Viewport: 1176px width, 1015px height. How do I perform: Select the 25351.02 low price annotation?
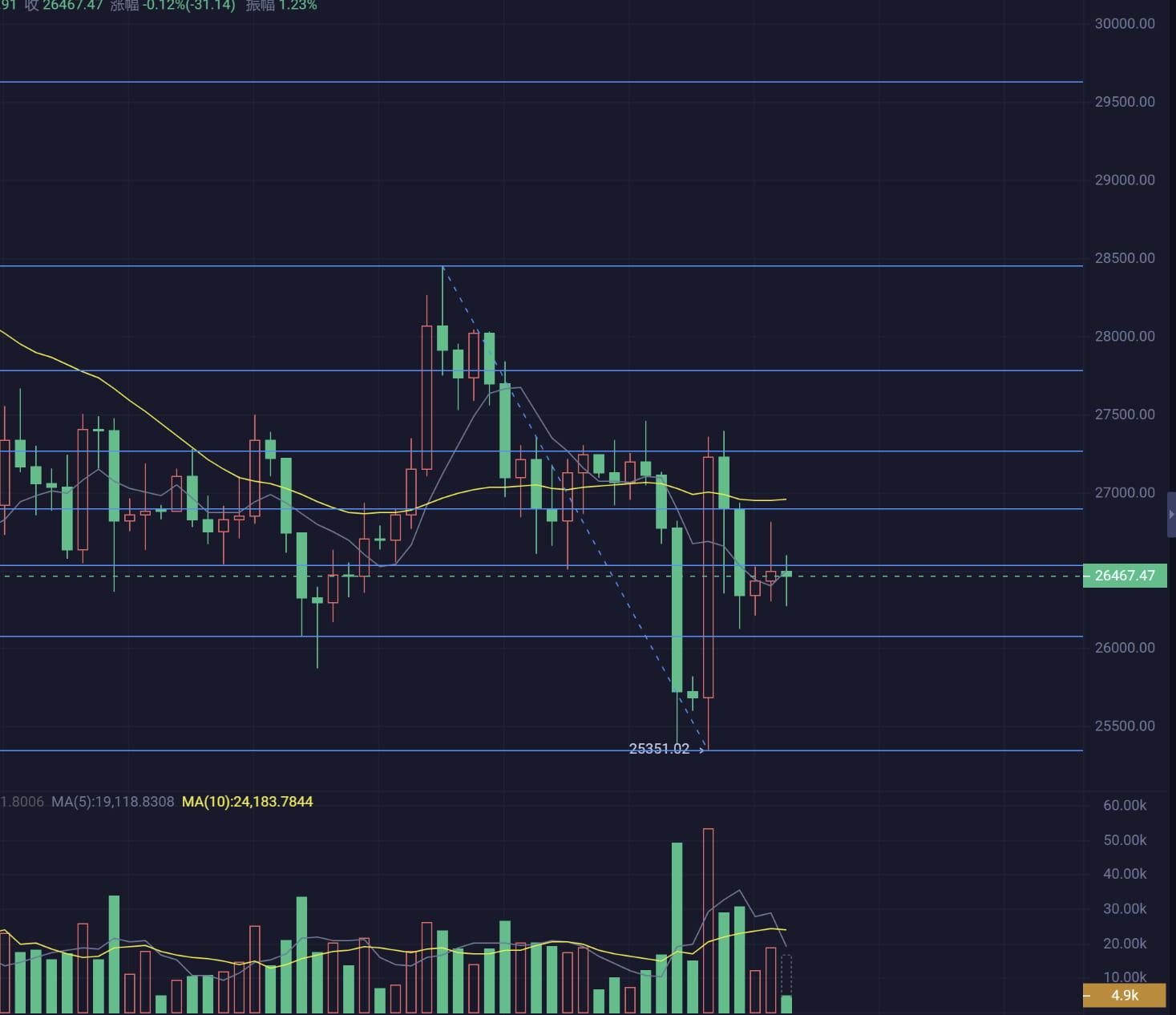tap(660, 748)
